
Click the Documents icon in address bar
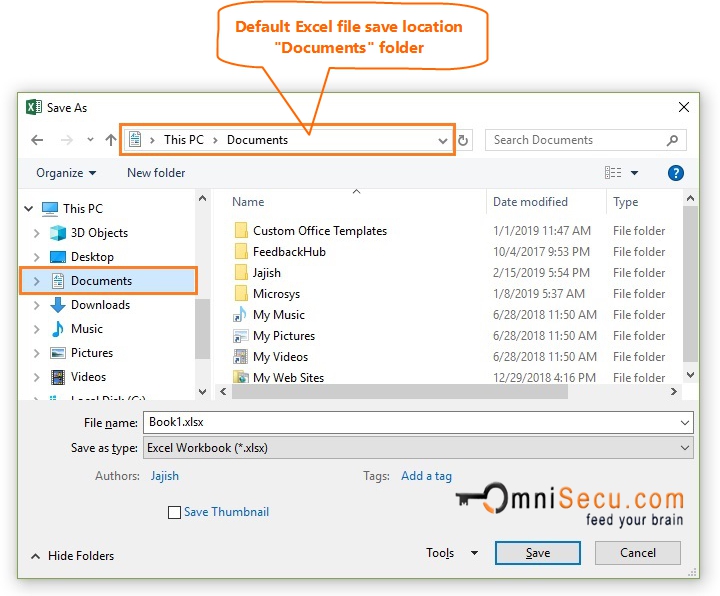tap(135, 140)
